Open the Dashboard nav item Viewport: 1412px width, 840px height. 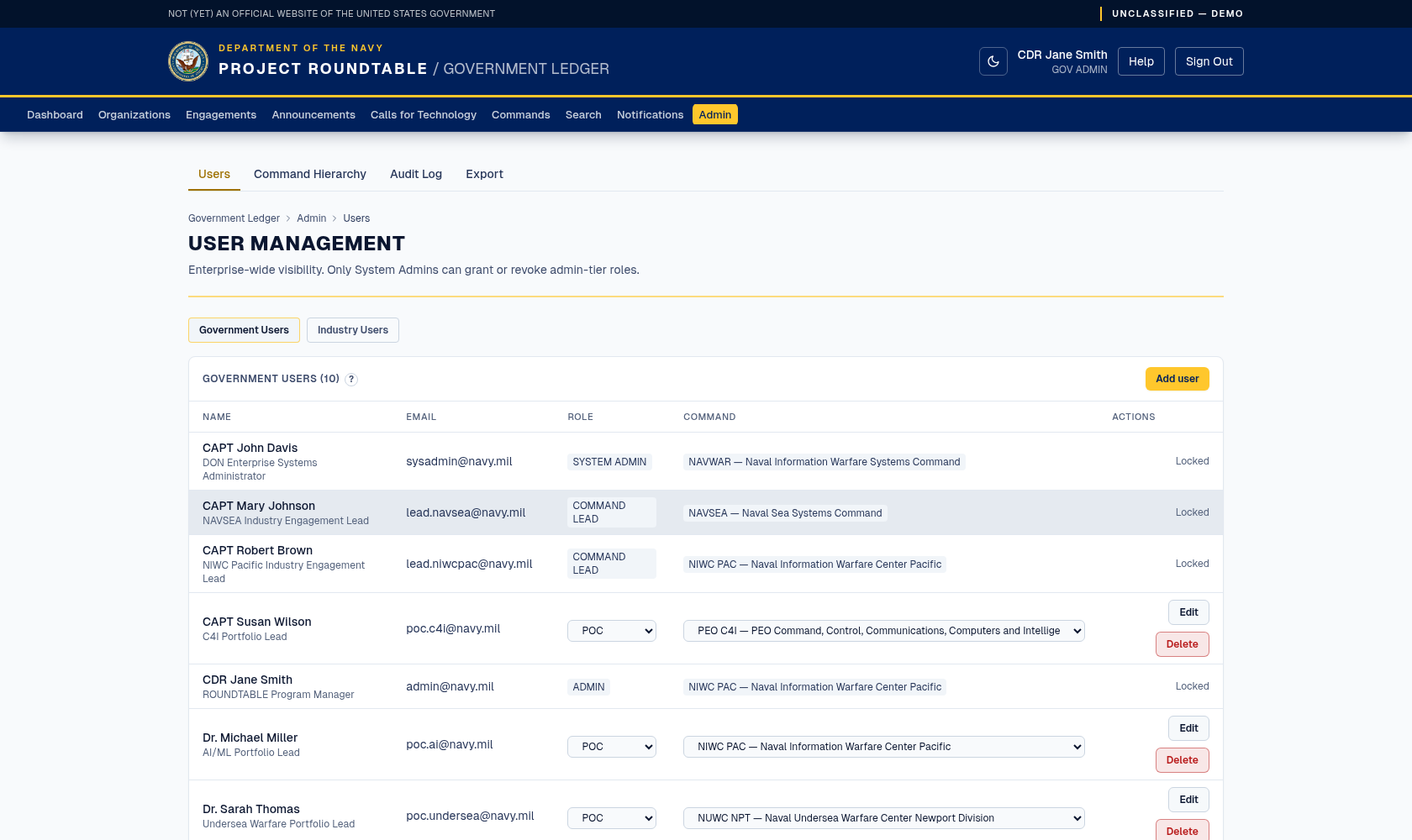click(55, 115)
